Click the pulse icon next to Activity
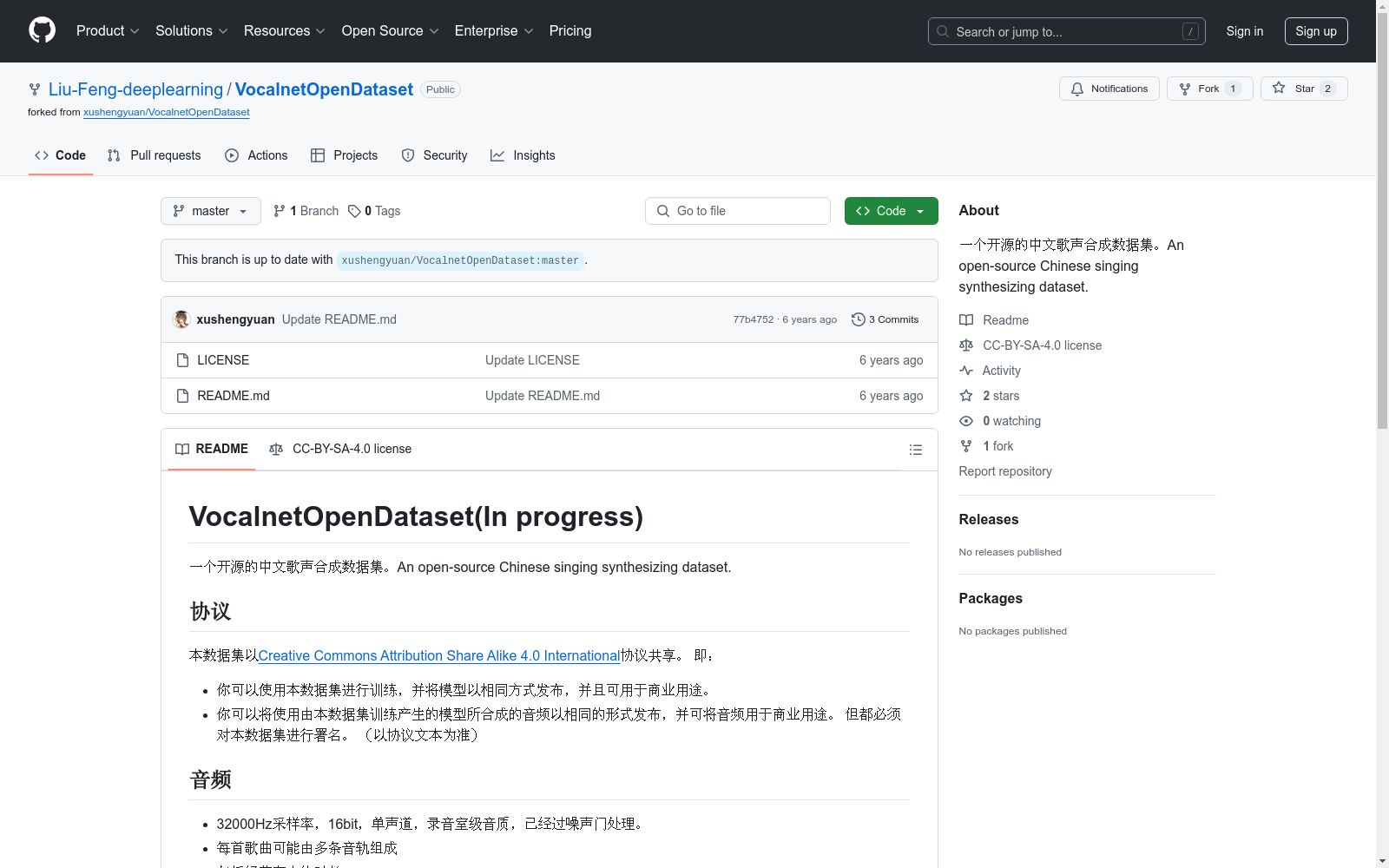Image resolution: width=1389 pixels, height=868 pixels. (x=966, y=371)
